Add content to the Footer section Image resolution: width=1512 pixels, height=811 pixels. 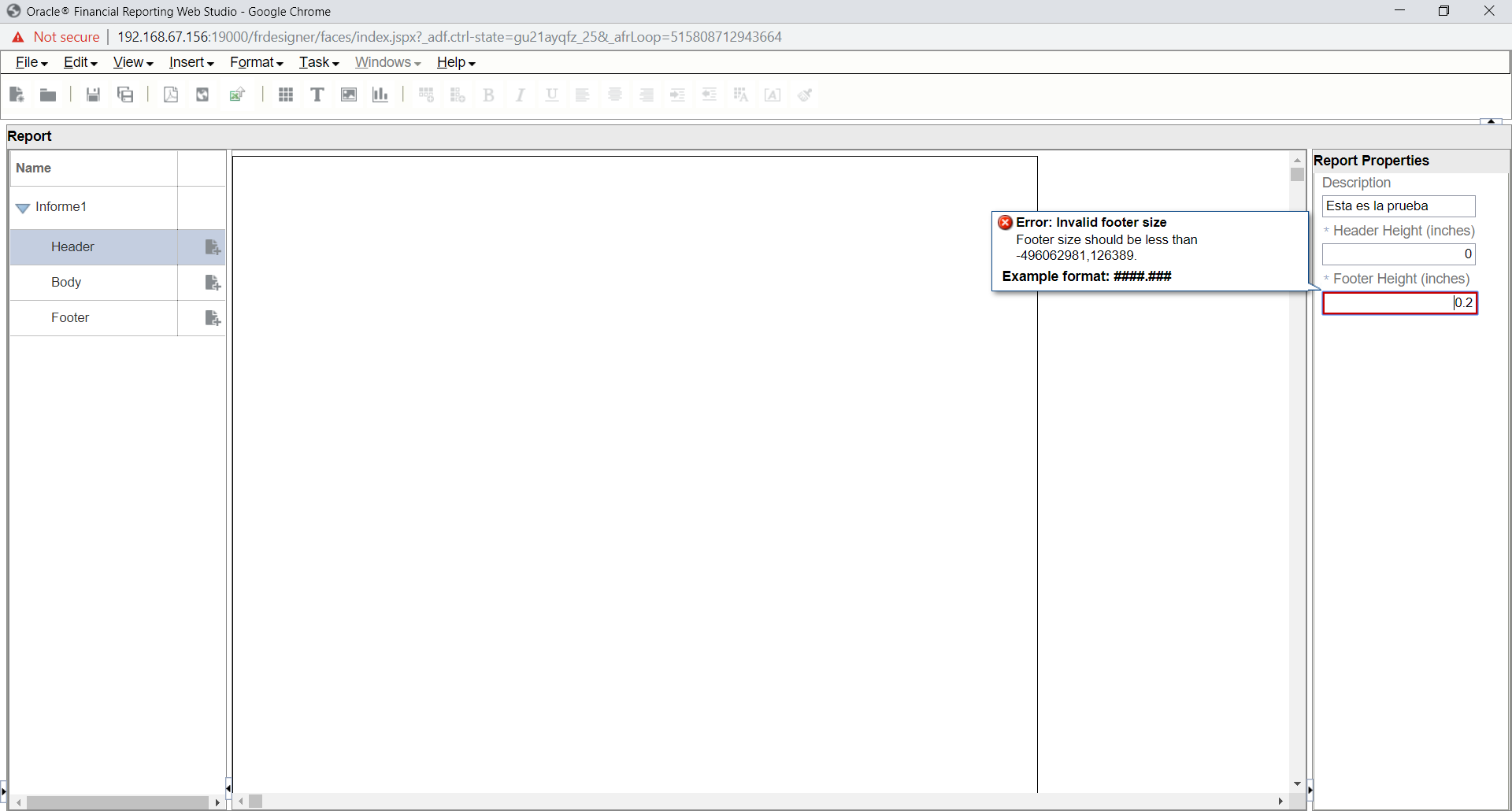[212, 317]
